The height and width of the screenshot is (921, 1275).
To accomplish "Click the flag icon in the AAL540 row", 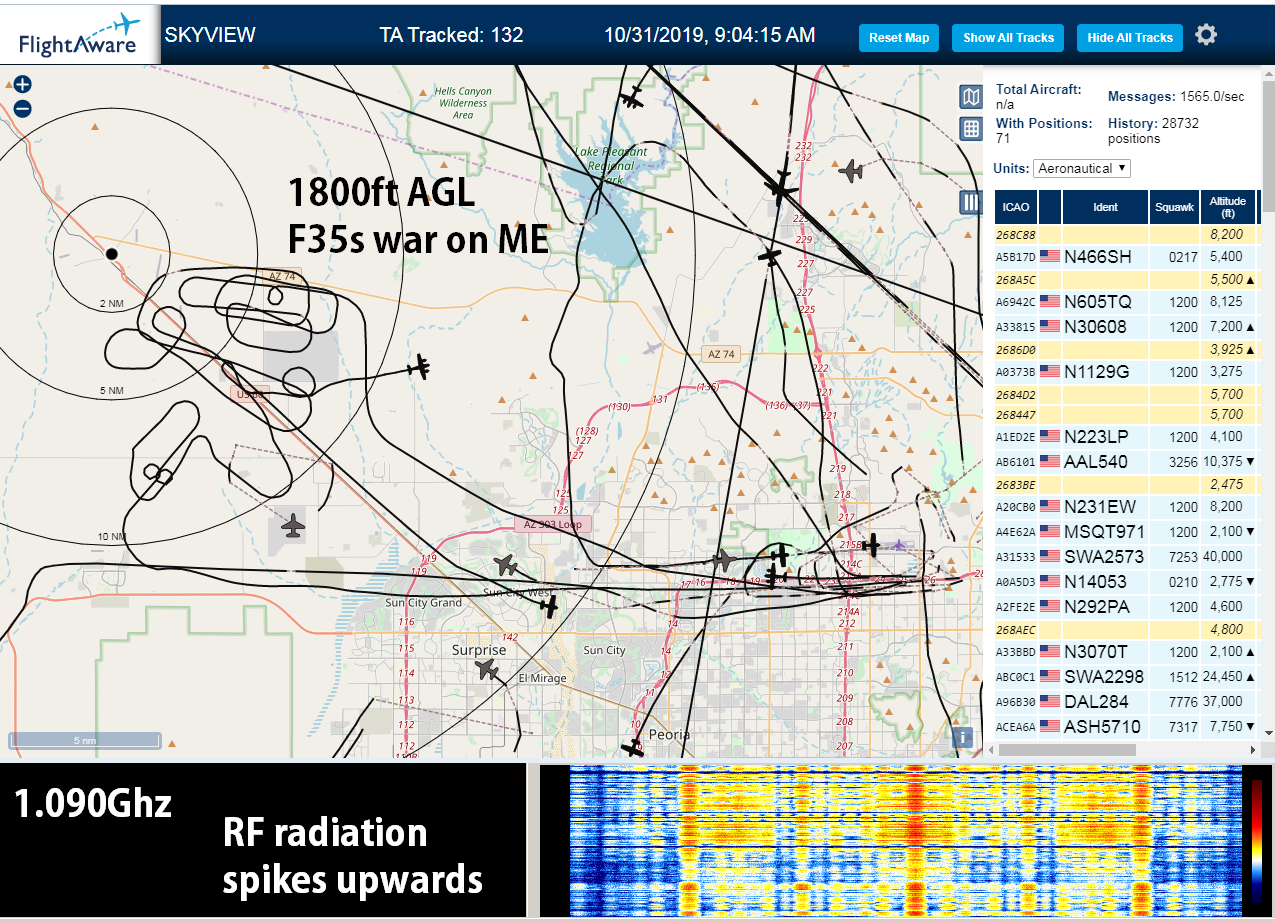I will click(x=1049, y=462).
